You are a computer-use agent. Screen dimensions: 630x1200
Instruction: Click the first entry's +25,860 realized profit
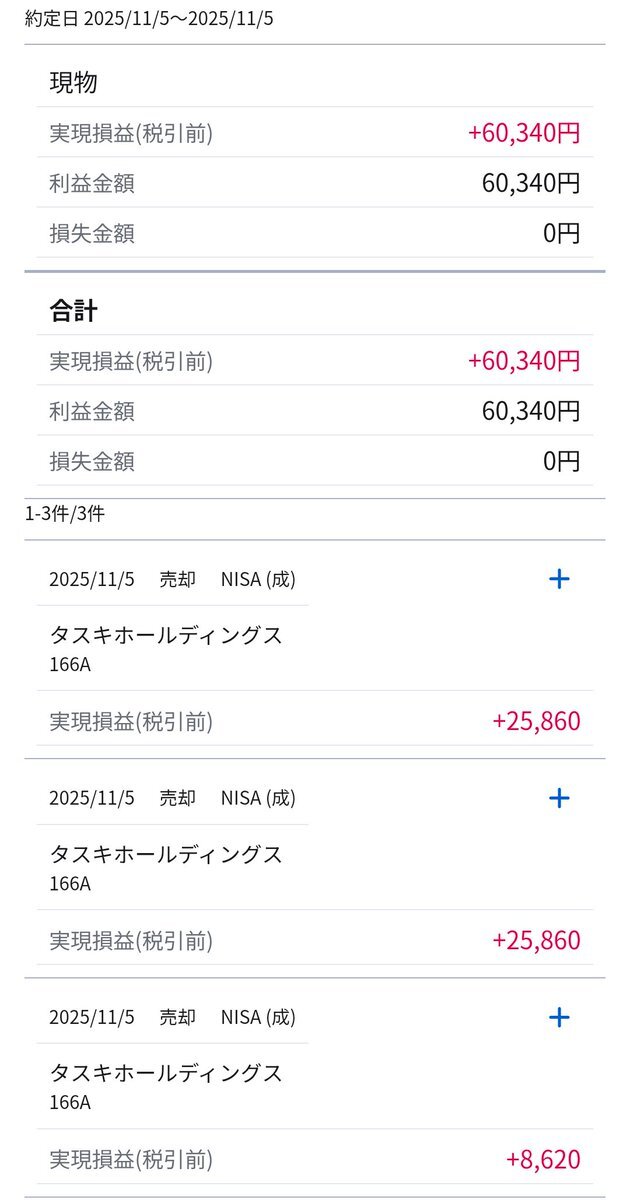tap(536, 721)
